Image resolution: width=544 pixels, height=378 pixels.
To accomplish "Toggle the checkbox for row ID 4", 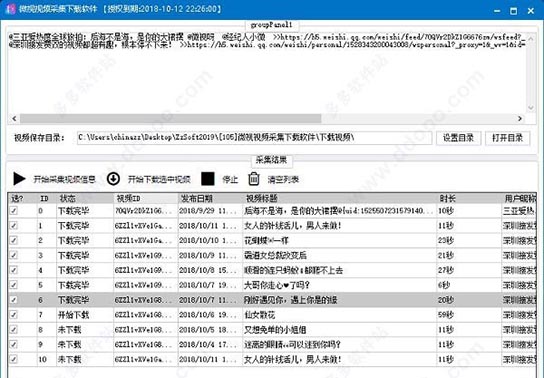I will (x=14, y=270).
